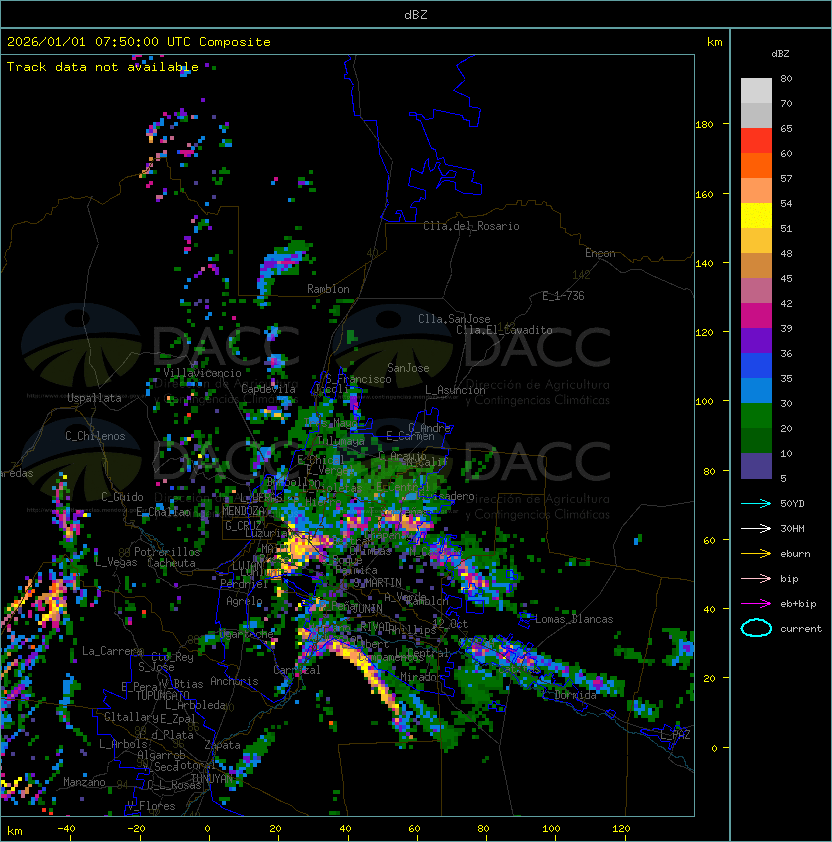Click the 'Capdevila' map label

coord(268,389)
